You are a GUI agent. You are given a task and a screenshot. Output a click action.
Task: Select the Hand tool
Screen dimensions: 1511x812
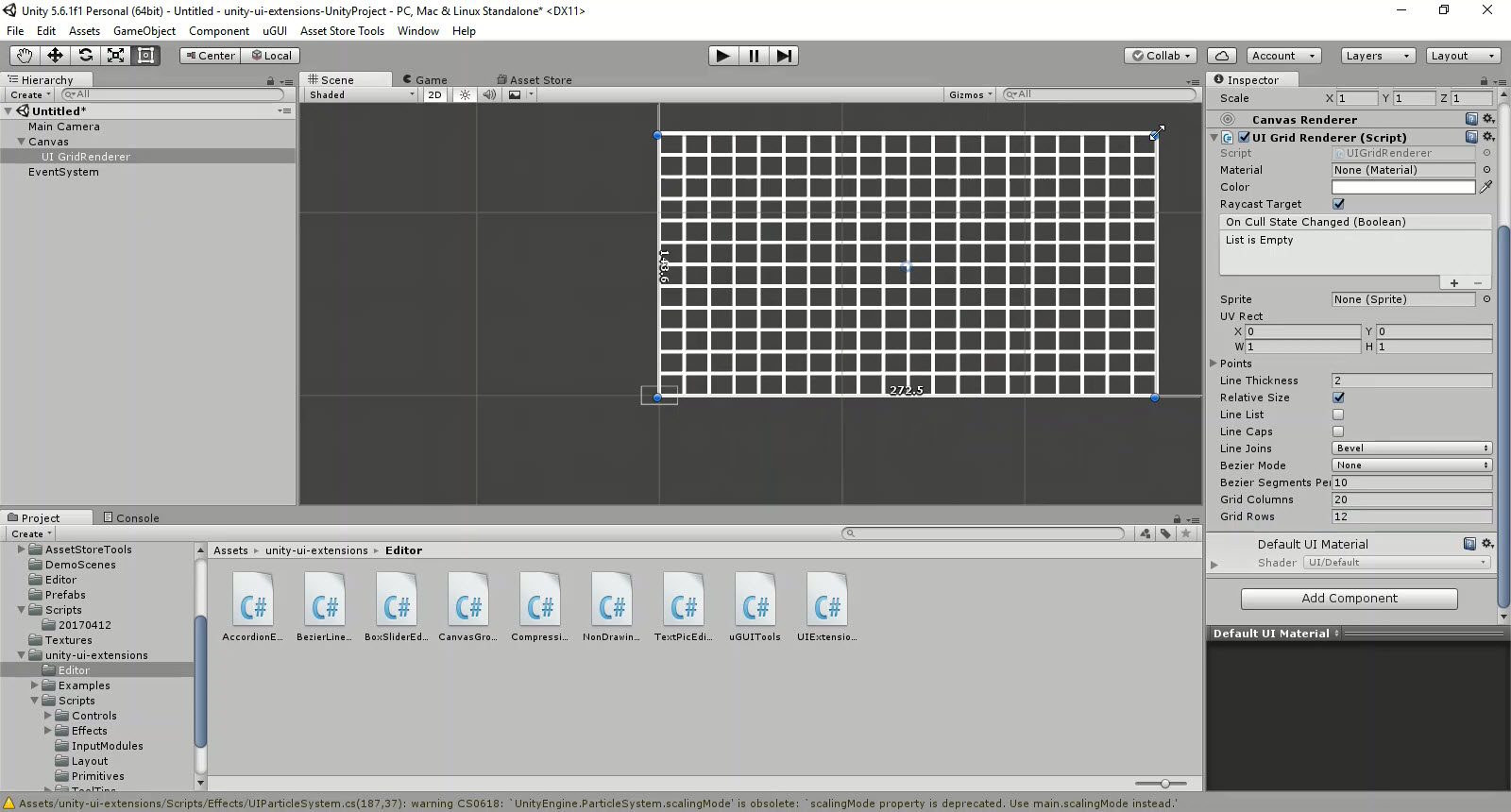(x=24, y=56)
